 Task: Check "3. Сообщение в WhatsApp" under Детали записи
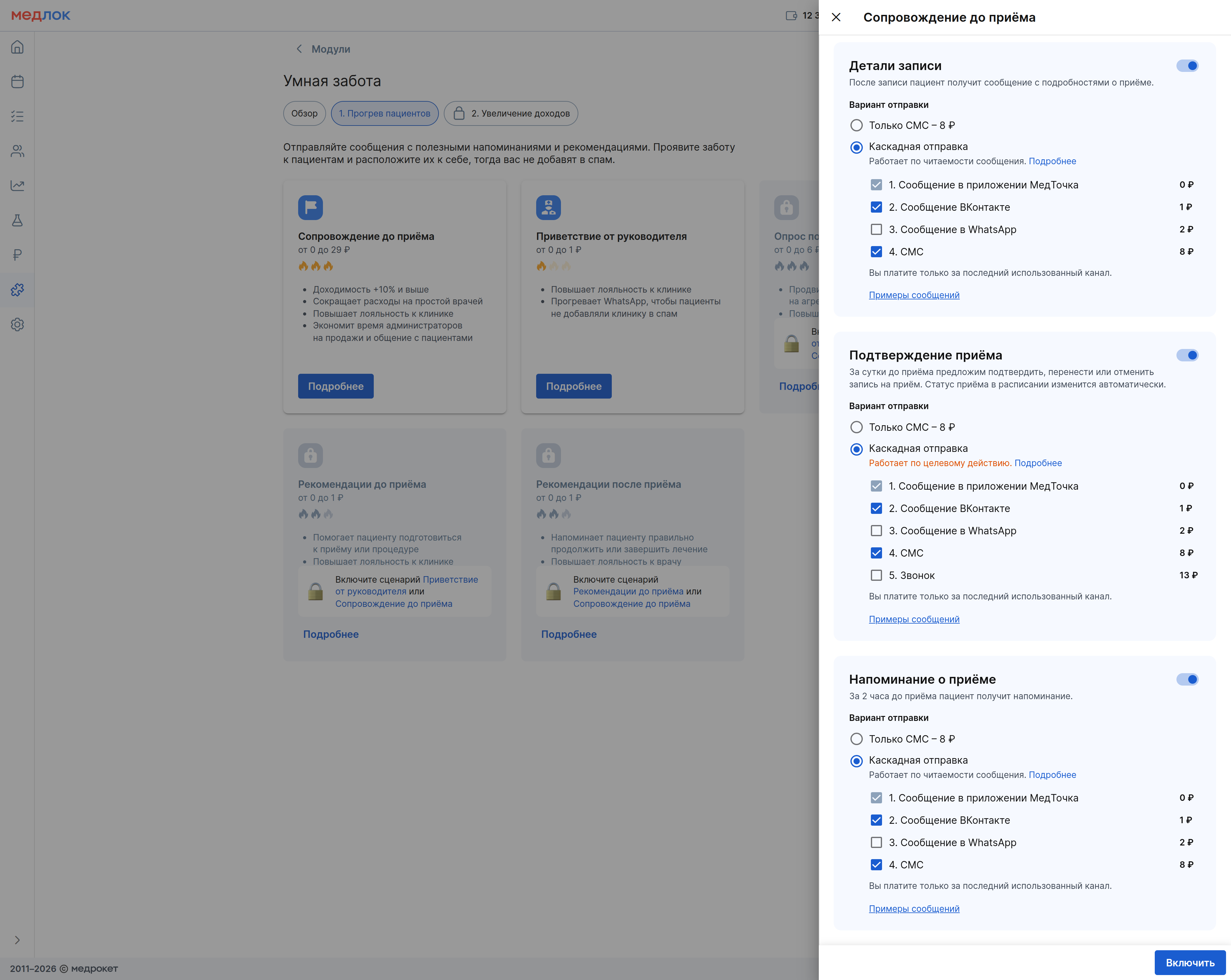pos(876,230)
